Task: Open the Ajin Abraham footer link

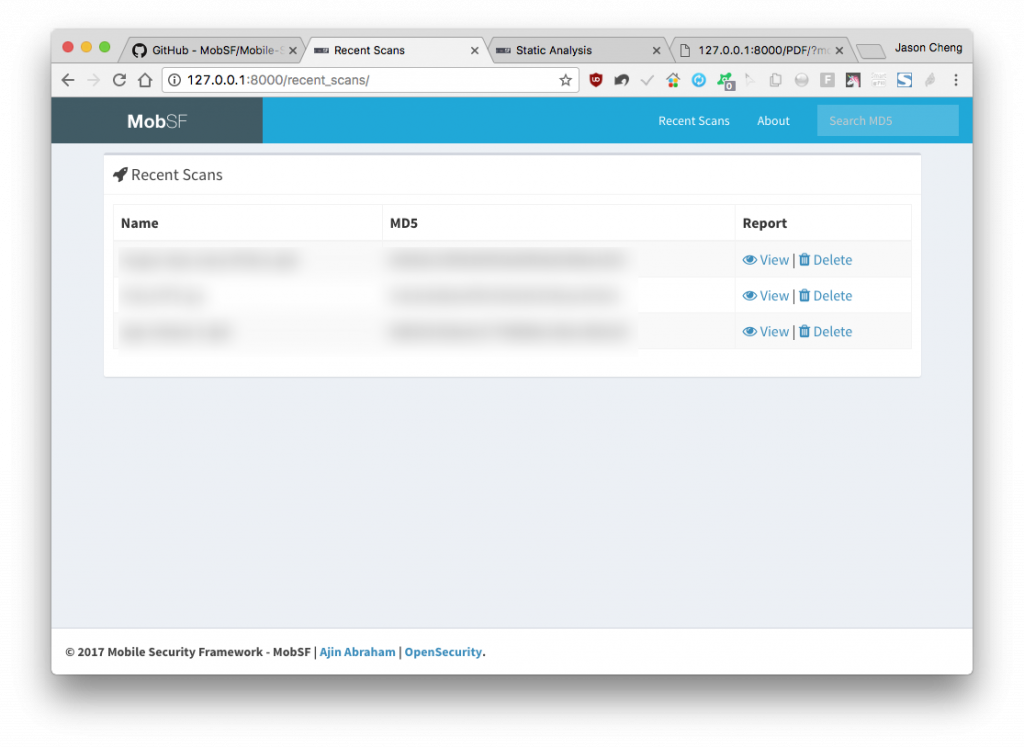Action: pyautogui.click(x=357, y=652)
